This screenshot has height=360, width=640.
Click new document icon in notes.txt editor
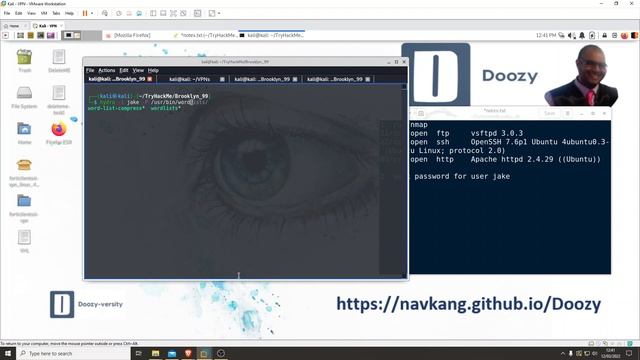click(421, 113)
